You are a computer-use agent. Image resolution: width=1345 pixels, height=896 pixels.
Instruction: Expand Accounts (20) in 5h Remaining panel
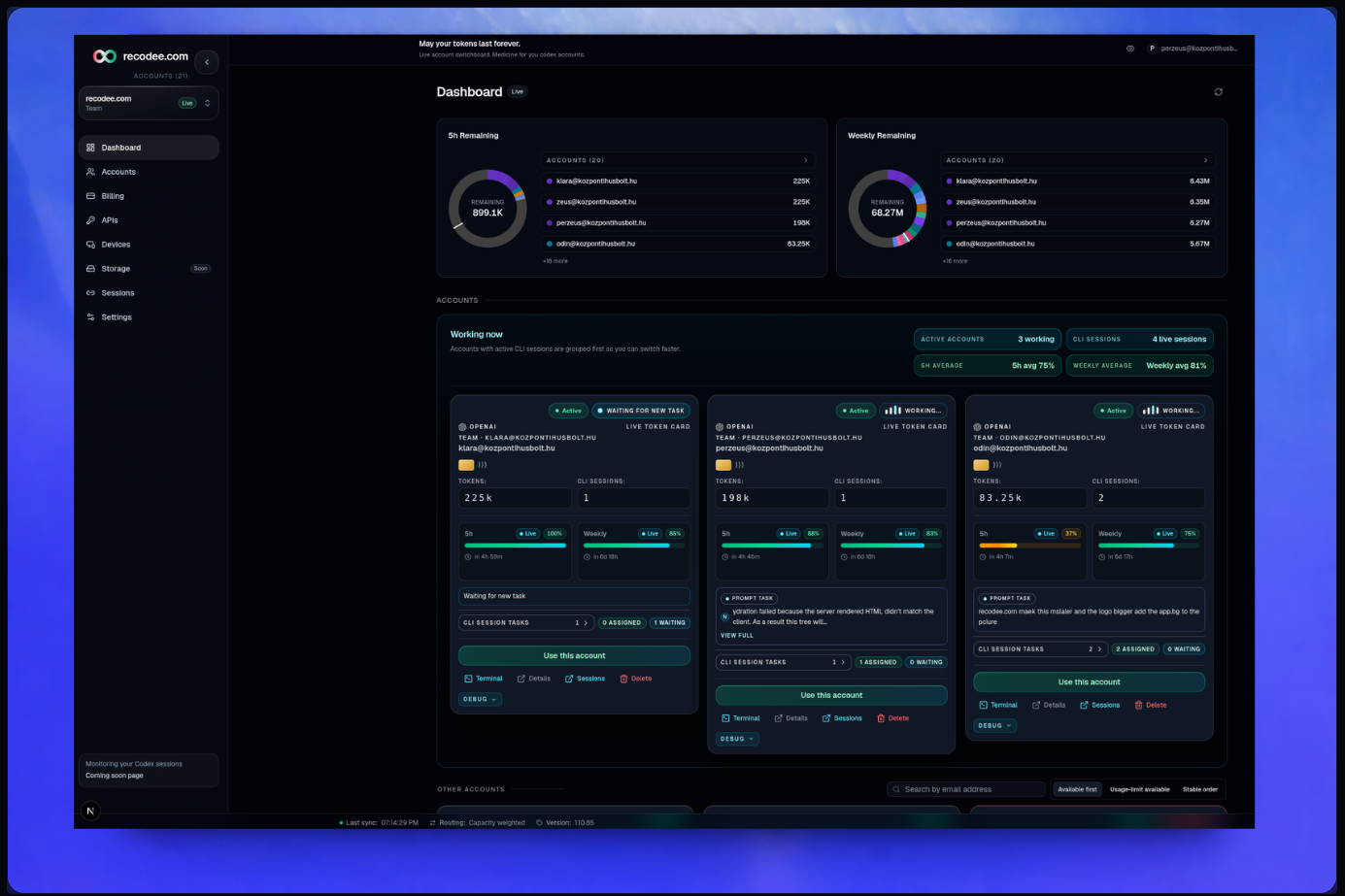(678, 160)
